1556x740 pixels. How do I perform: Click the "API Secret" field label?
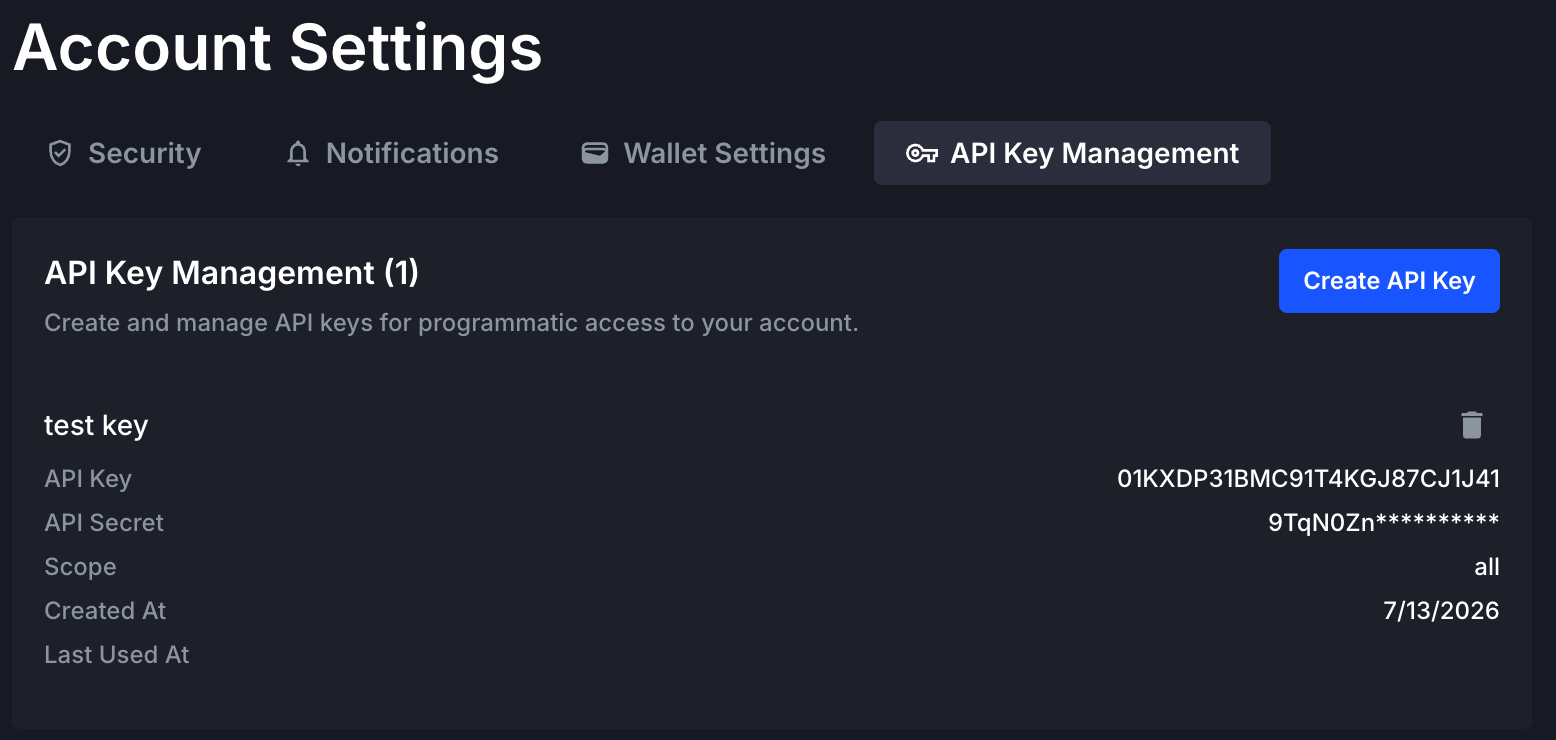pyautogui.click(x=104, y=523)
